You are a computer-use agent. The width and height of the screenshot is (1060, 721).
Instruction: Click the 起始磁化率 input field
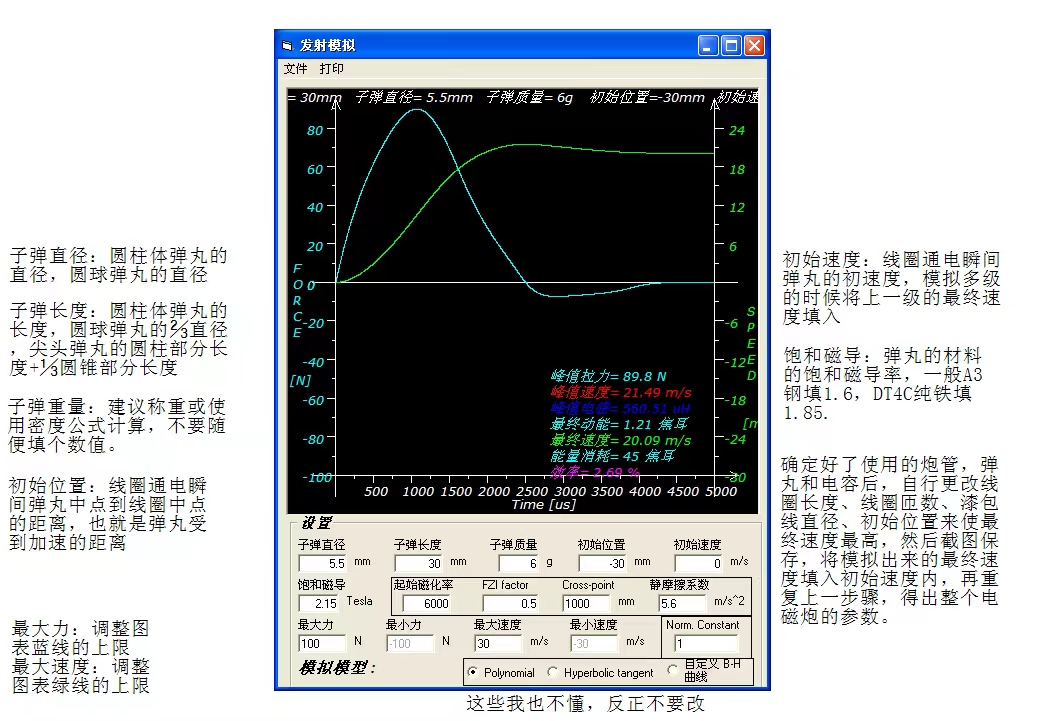coord(427,603)
